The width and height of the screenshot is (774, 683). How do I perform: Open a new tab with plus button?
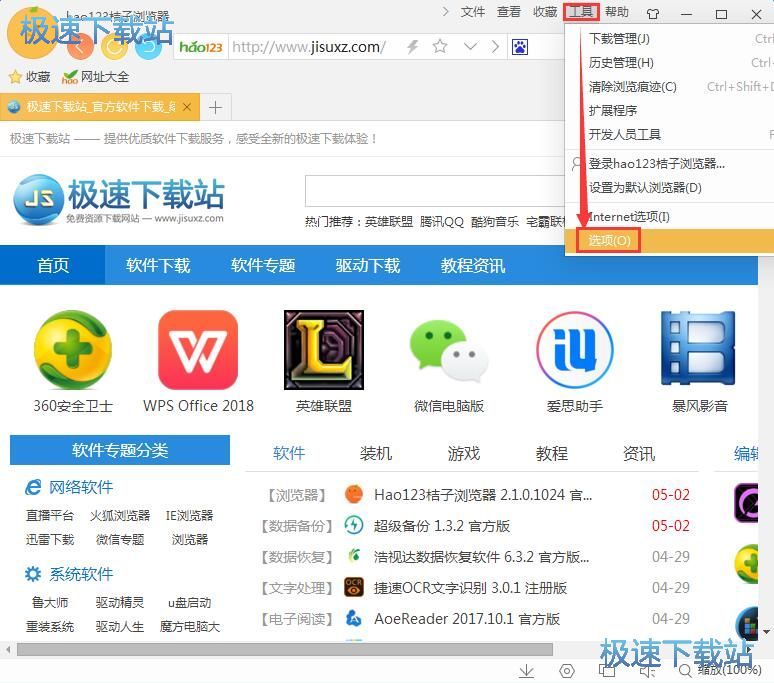point(215,107)
